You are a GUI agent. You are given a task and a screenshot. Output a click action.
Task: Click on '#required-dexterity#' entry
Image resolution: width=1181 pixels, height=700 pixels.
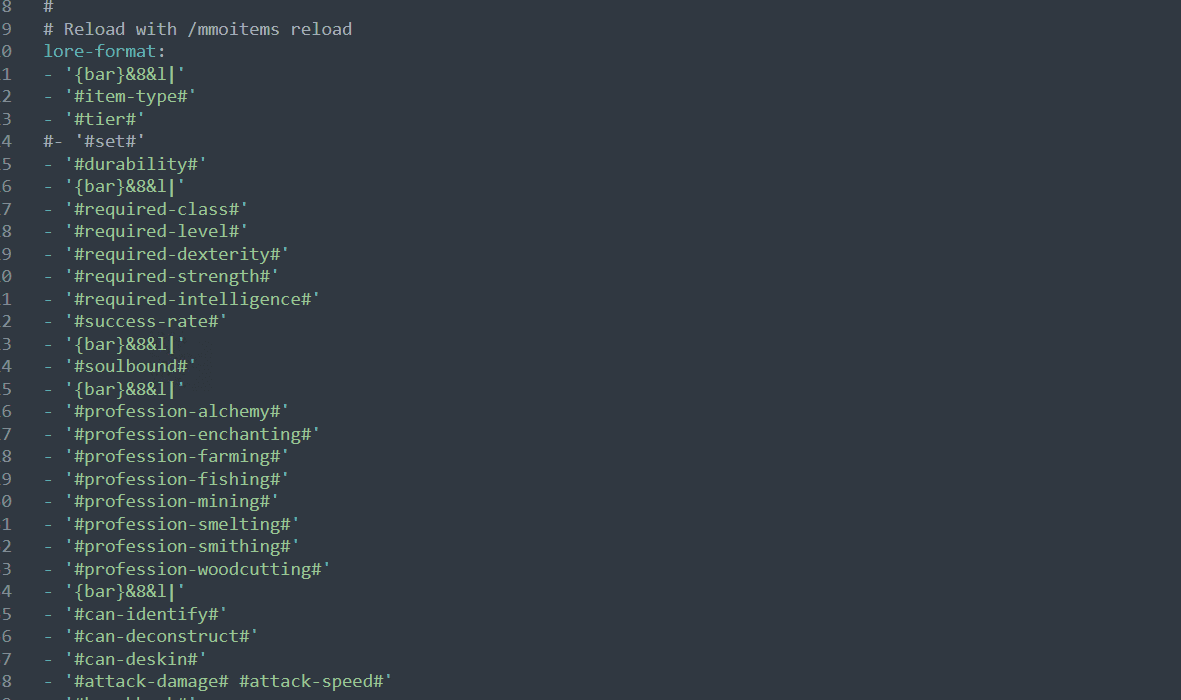pyautogui.click(x=176, y=254)
